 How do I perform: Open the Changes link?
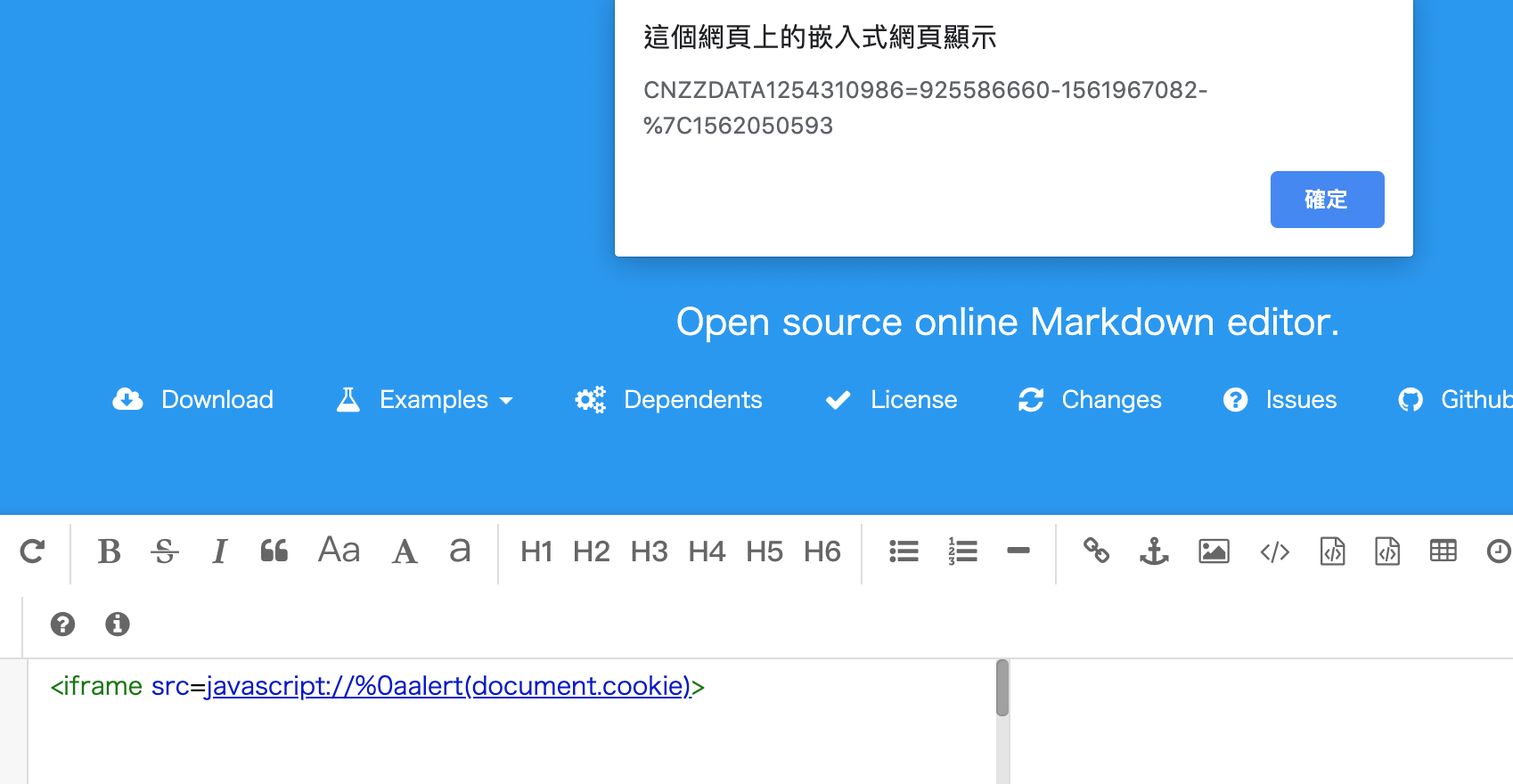tap(1090, 399)
